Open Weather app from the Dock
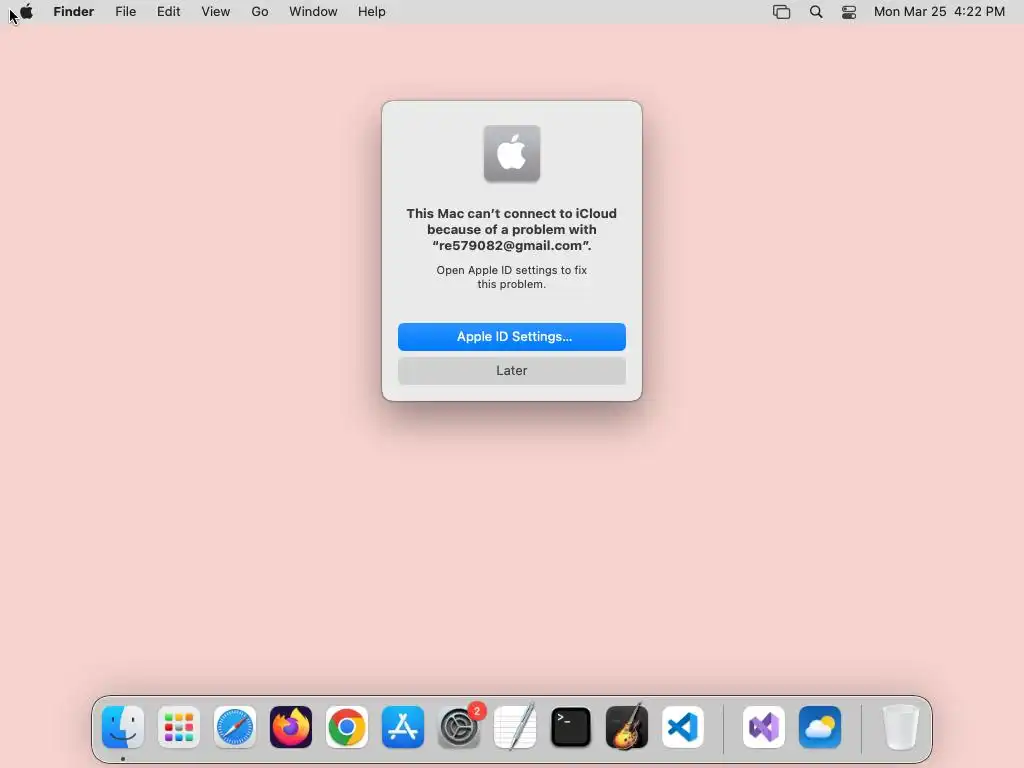Screen dimensions: 1024x768 [x=820, y=727]
